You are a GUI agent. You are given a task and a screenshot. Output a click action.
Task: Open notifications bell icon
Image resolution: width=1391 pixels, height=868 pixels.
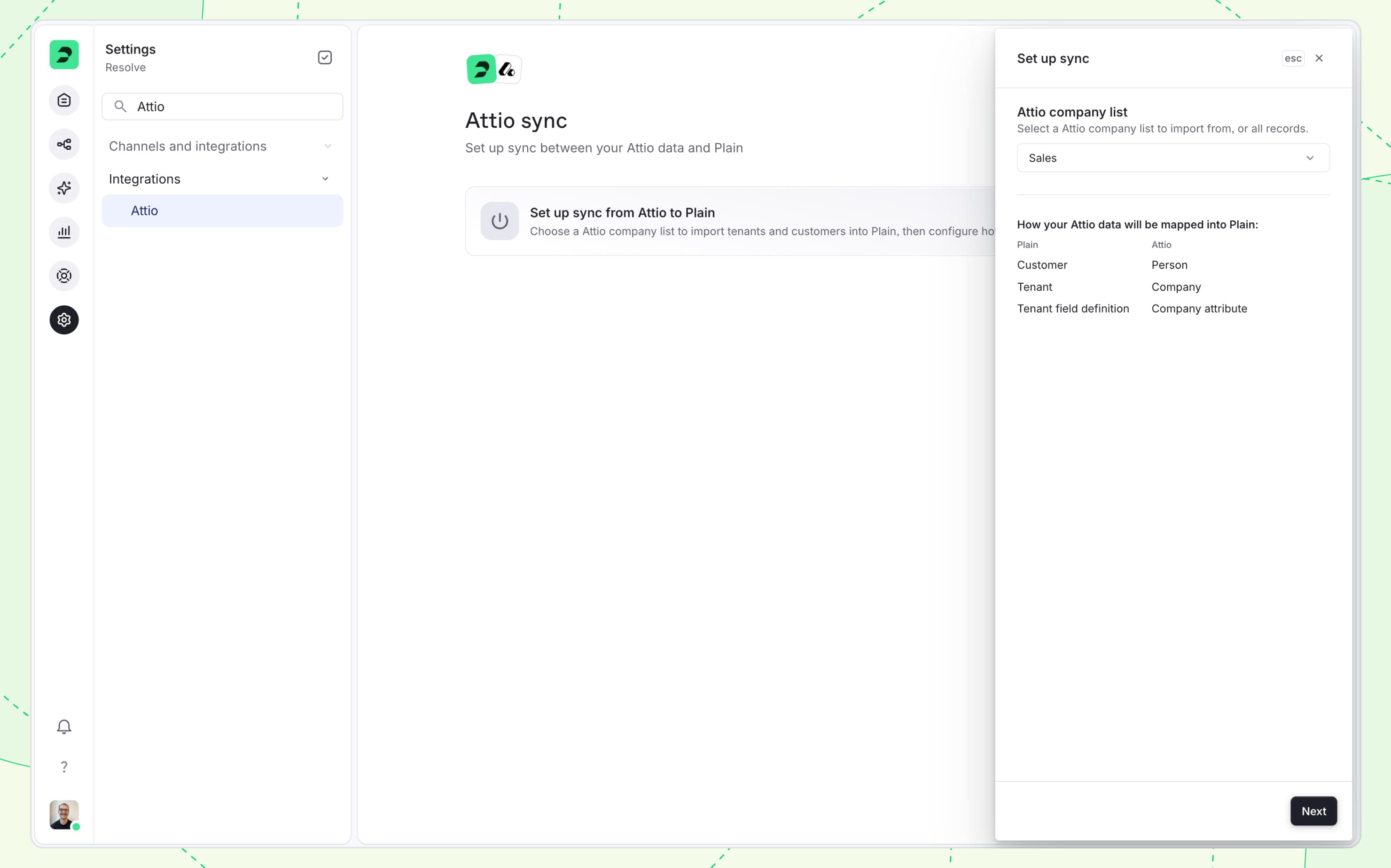point(64,726)
